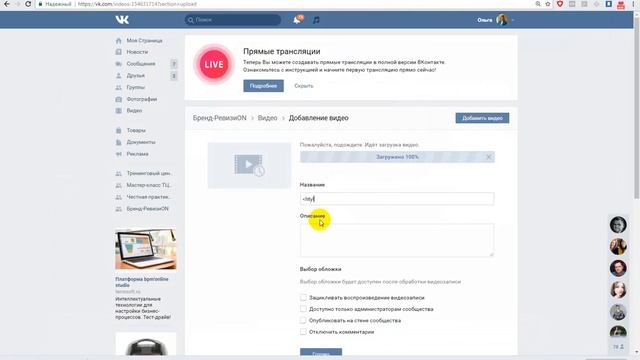Click the Реклама megaphone icon
This screenshot has height=360, width=640.
[118, 154]
